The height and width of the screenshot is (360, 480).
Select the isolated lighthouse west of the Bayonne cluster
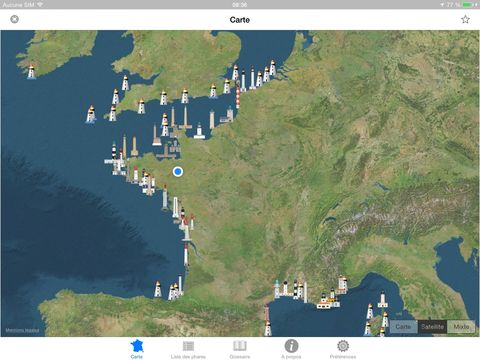[158, 289]
